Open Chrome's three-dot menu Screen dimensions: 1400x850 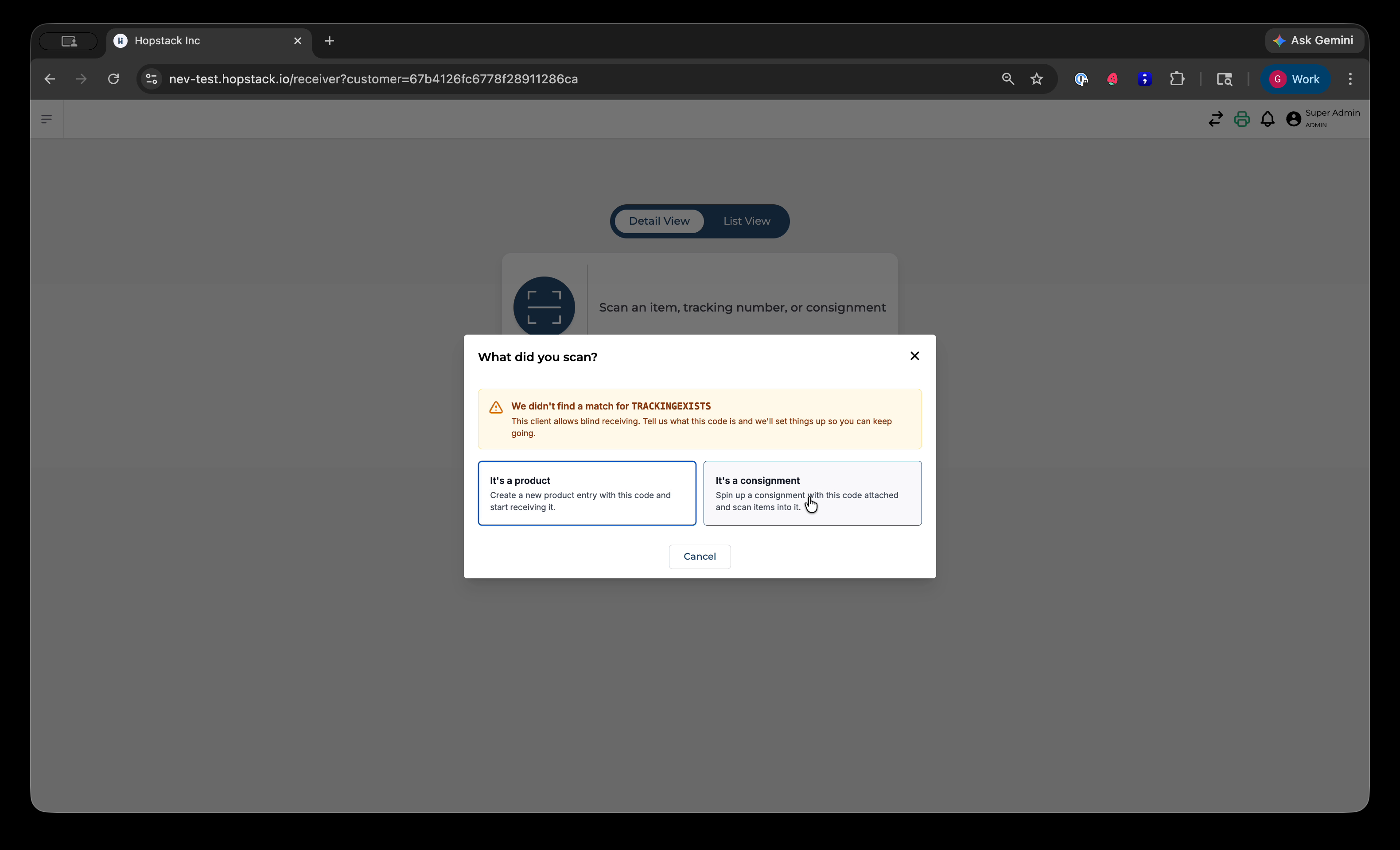1350,79
